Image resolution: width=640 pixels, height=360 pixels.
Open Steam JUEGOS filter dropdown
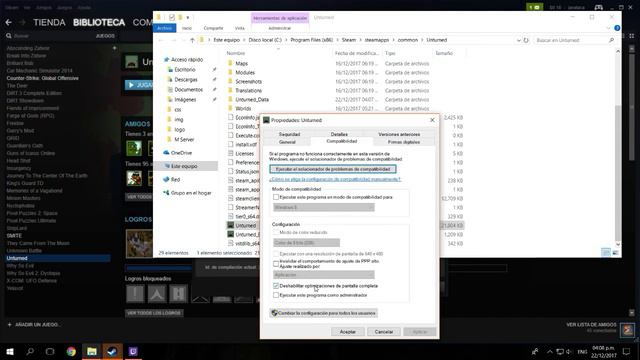(105, 36)
